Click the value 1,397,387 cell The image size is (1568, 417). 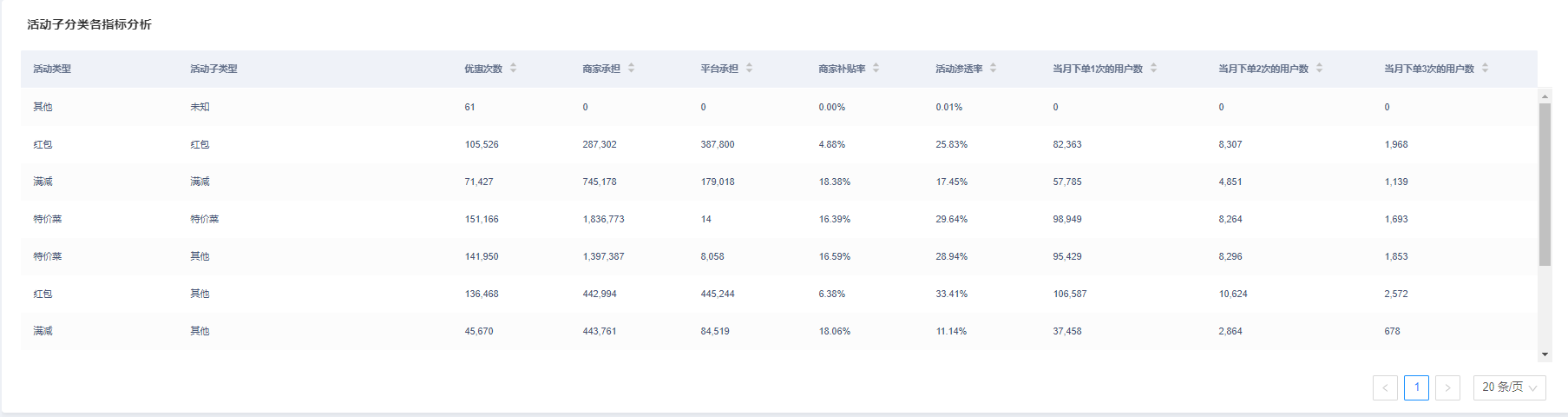click(603, 256)
